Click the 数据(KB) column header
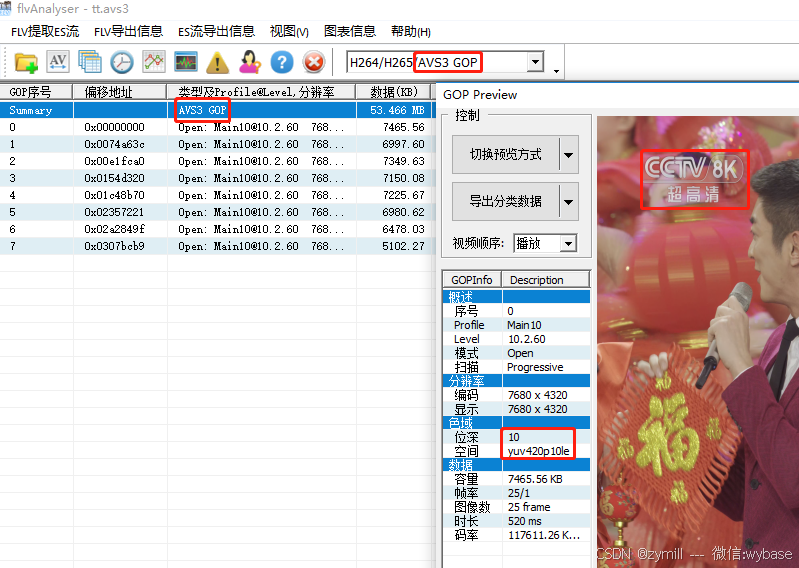 tap(393, 92)
